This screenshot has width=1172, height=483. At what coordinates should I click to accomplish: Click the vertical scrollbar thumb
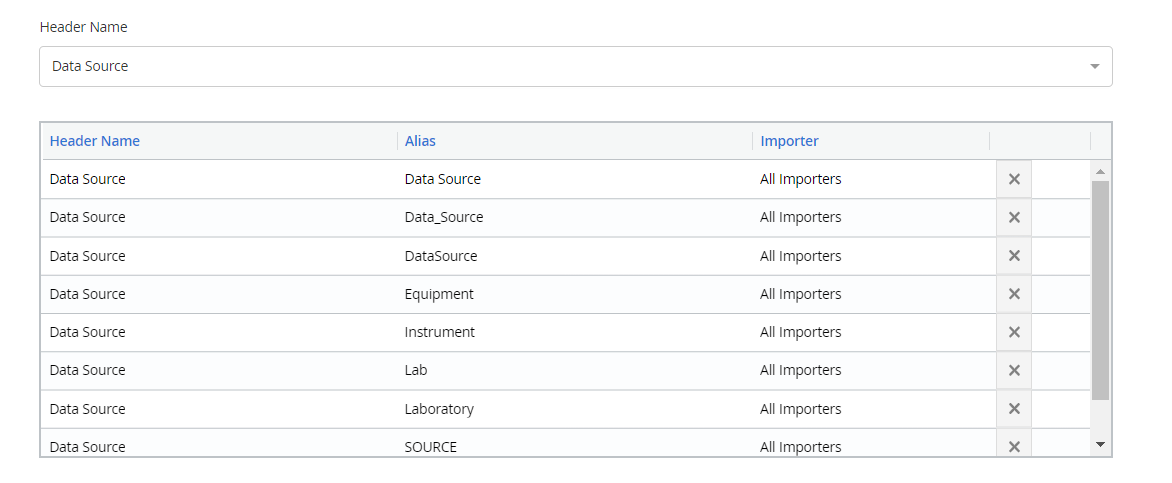(1100, 290)
